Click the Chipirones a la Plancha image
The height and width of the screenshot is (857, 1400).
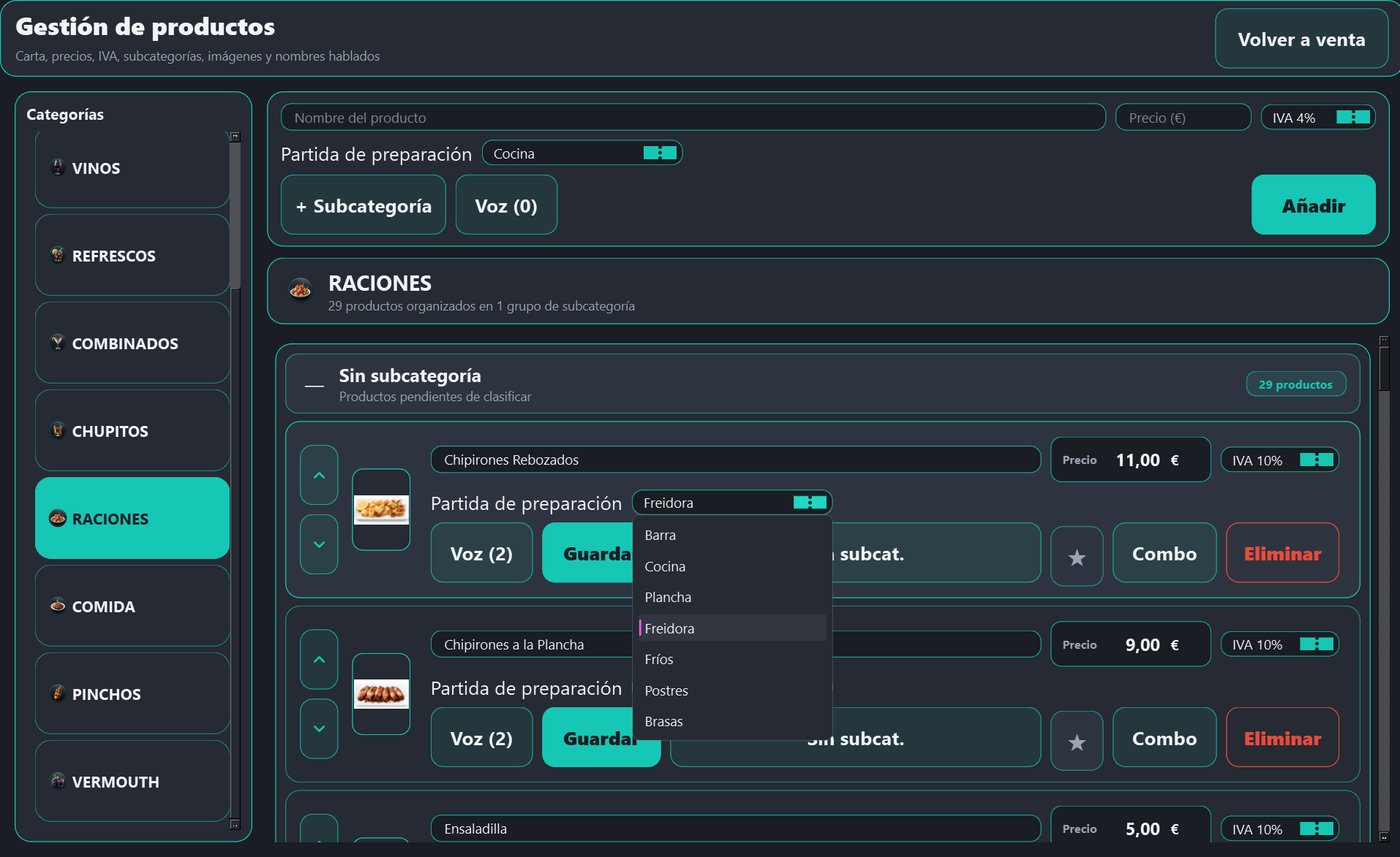[381, 694]
